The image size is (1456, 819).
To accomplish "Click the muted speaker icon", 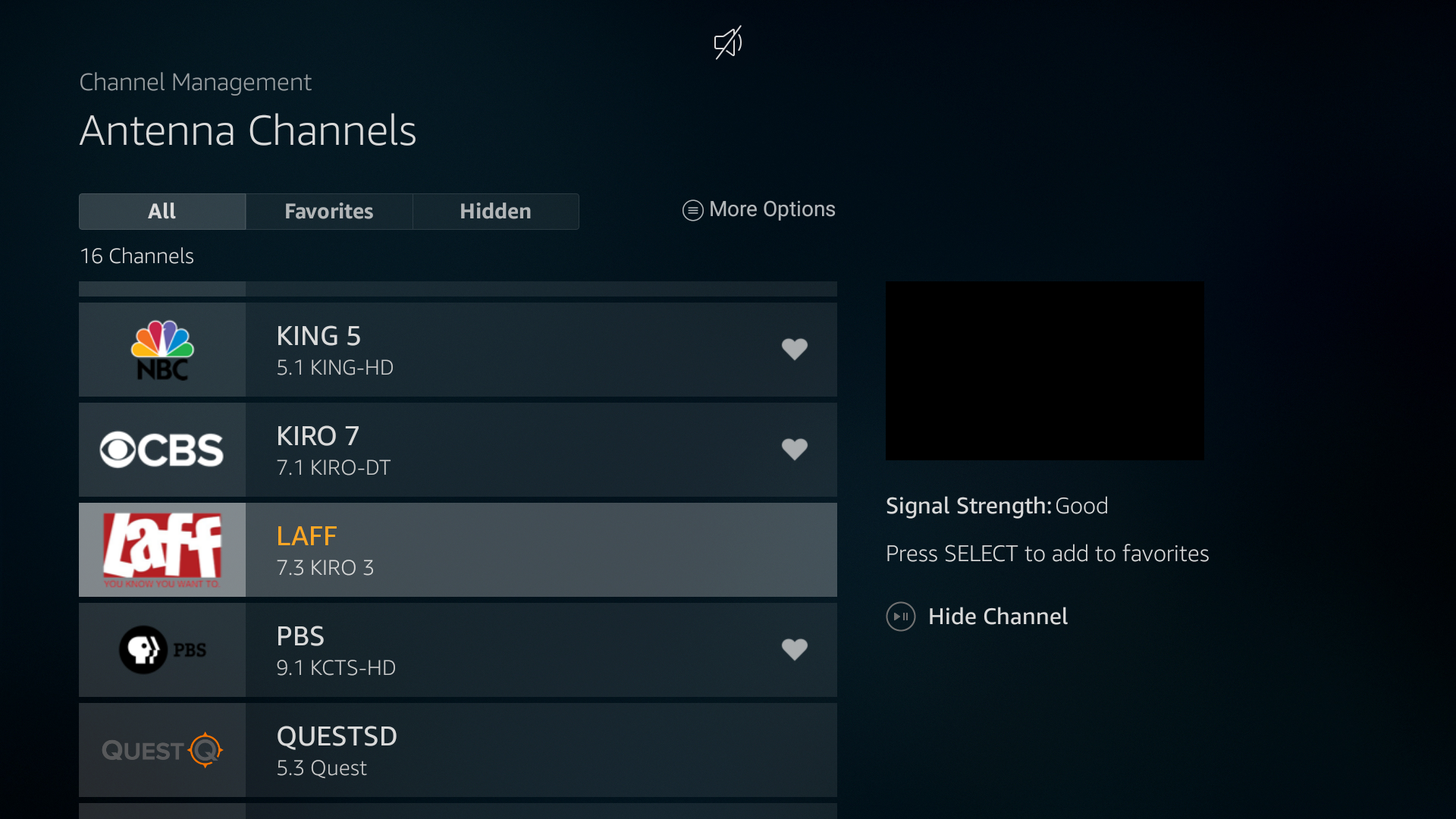I will coord(728,42).
